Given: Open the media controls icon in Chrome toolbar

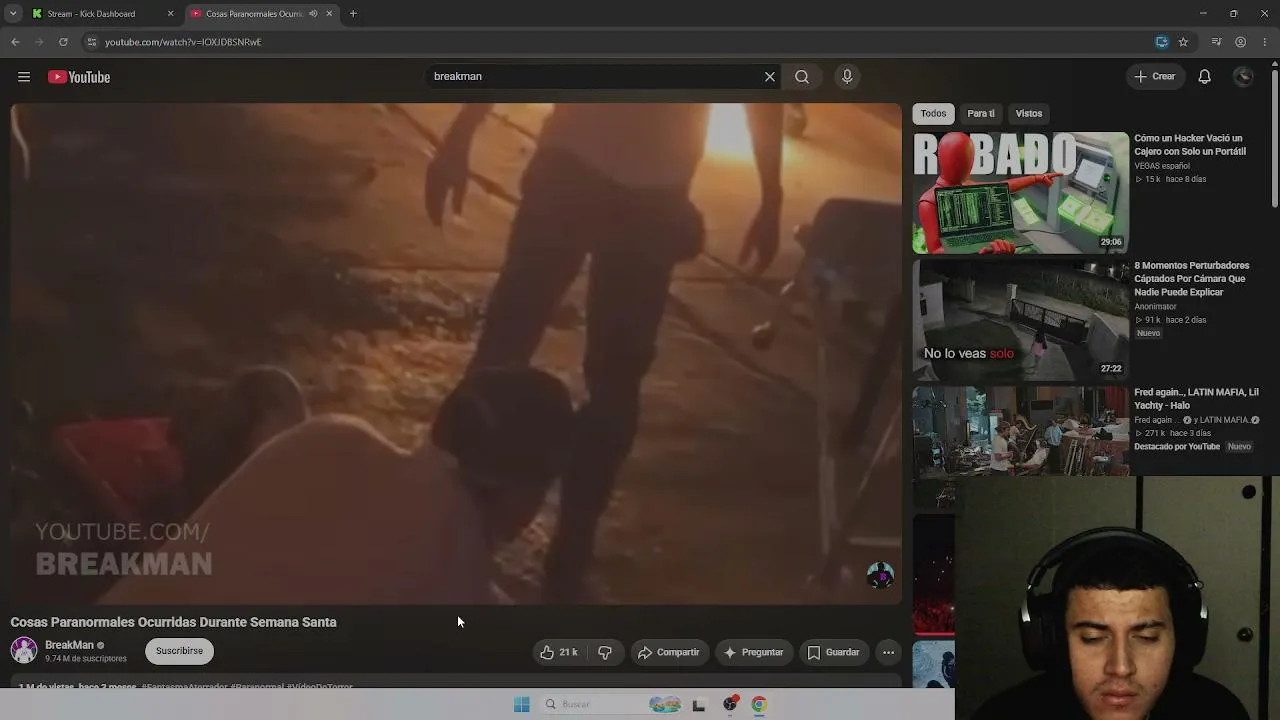Looking at the screenshot, I should (1216, 42).
